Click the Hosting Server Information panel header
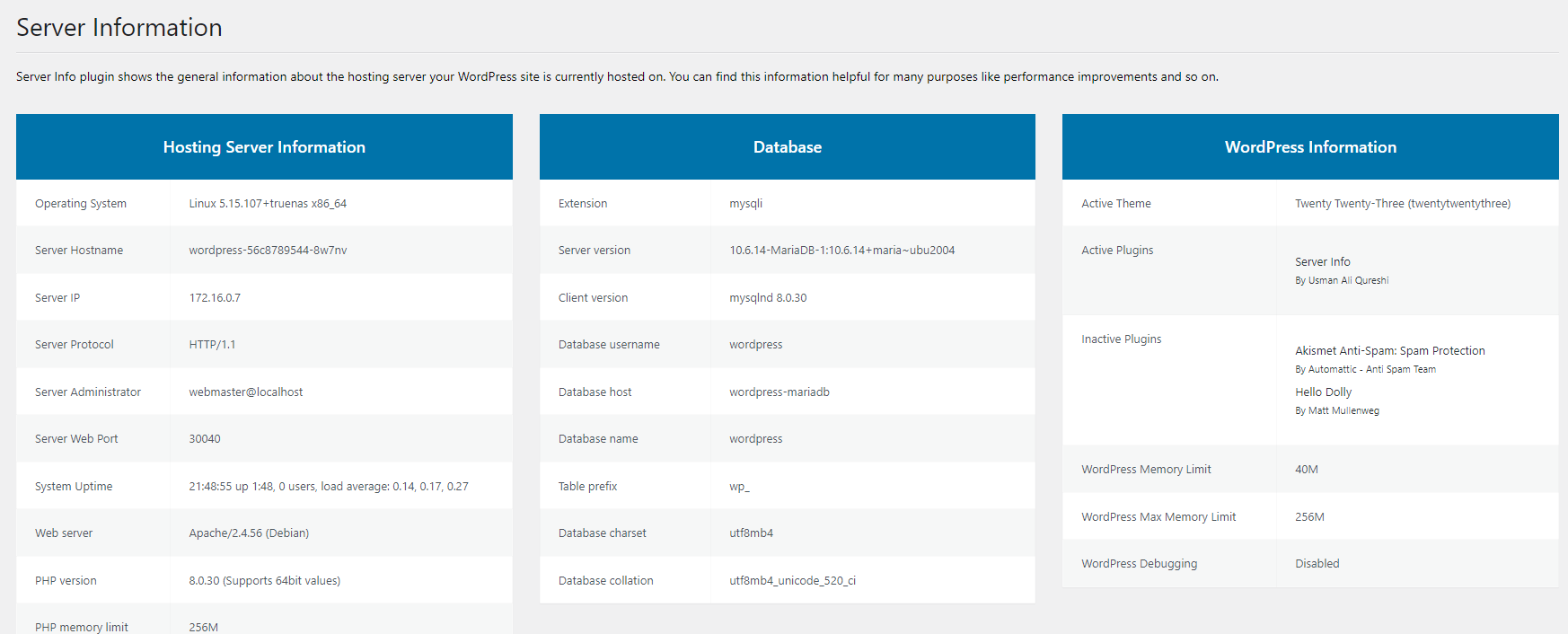Image resolution: width=1568 pixels, height=634 pixels. coord(264,147)
